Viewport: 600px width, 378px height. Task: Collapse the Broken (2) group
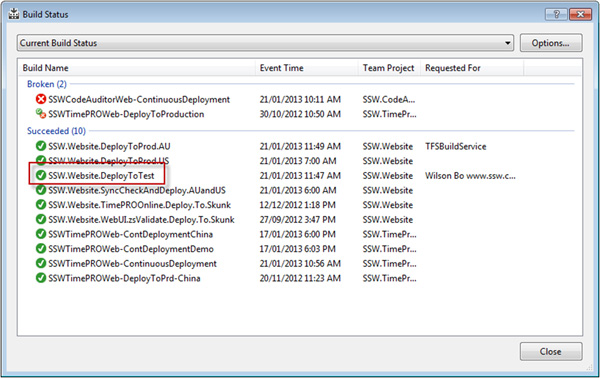point(47,84)
